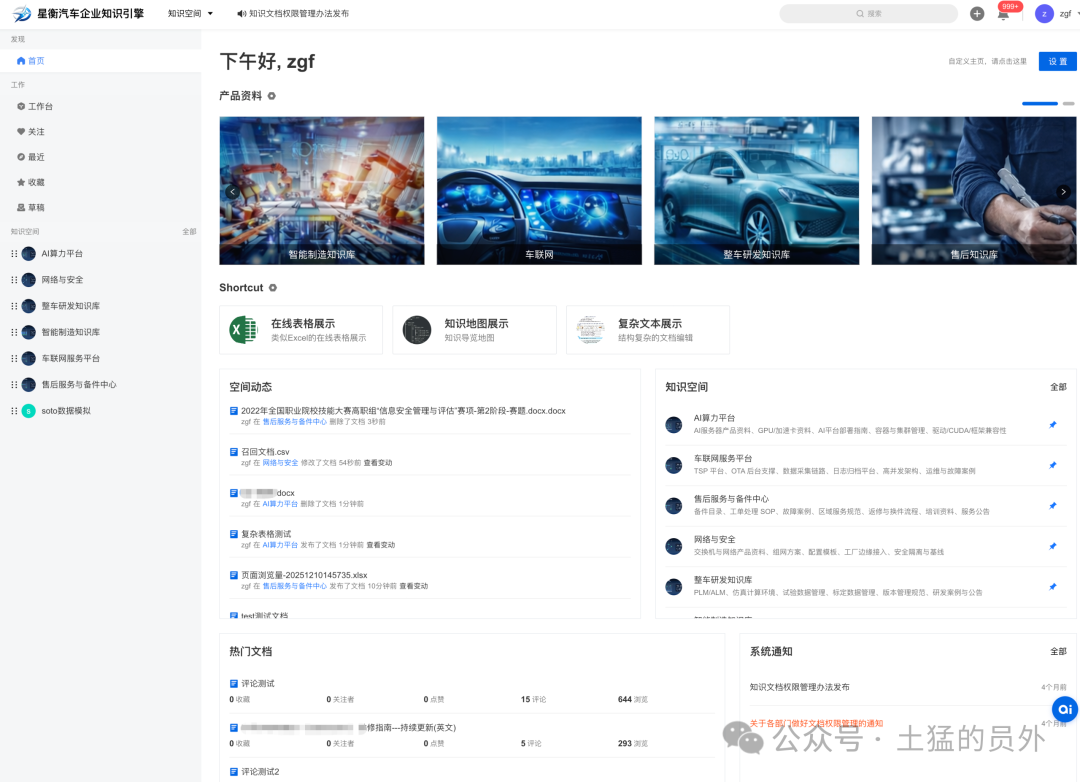This screenshot has height=782, width=1080.
Task: Toggle the pin on the 车联网服务平台 row
Action: point(1052,465)
